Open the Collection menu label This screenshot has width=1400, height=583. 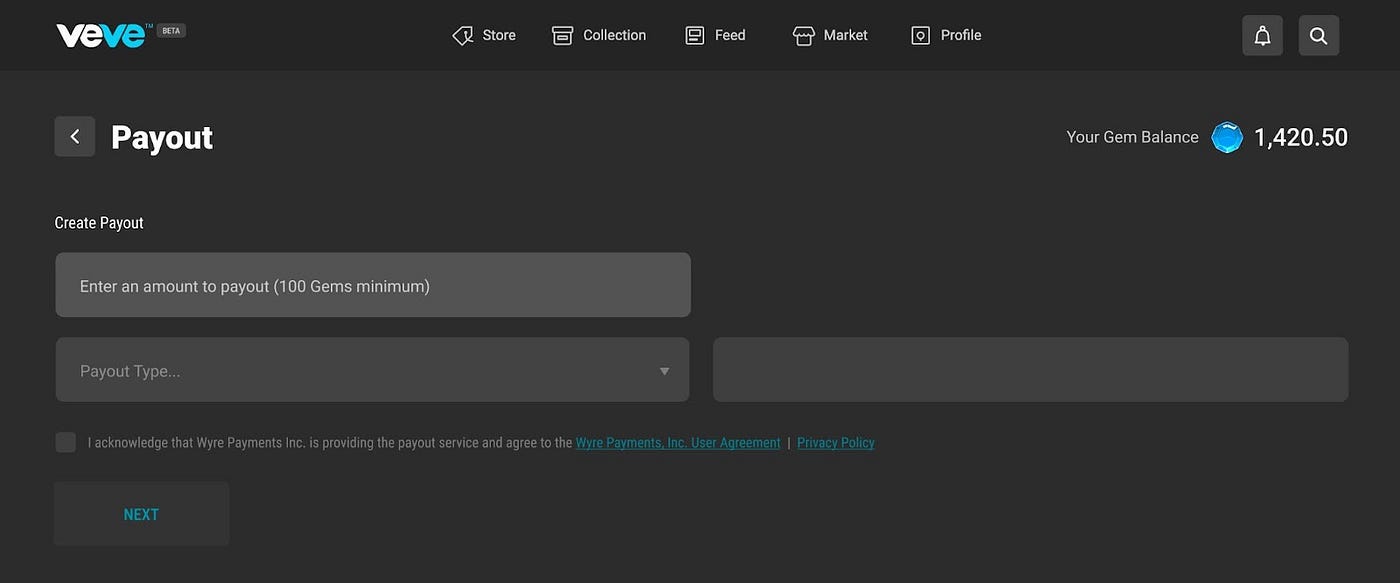[615, 35]
